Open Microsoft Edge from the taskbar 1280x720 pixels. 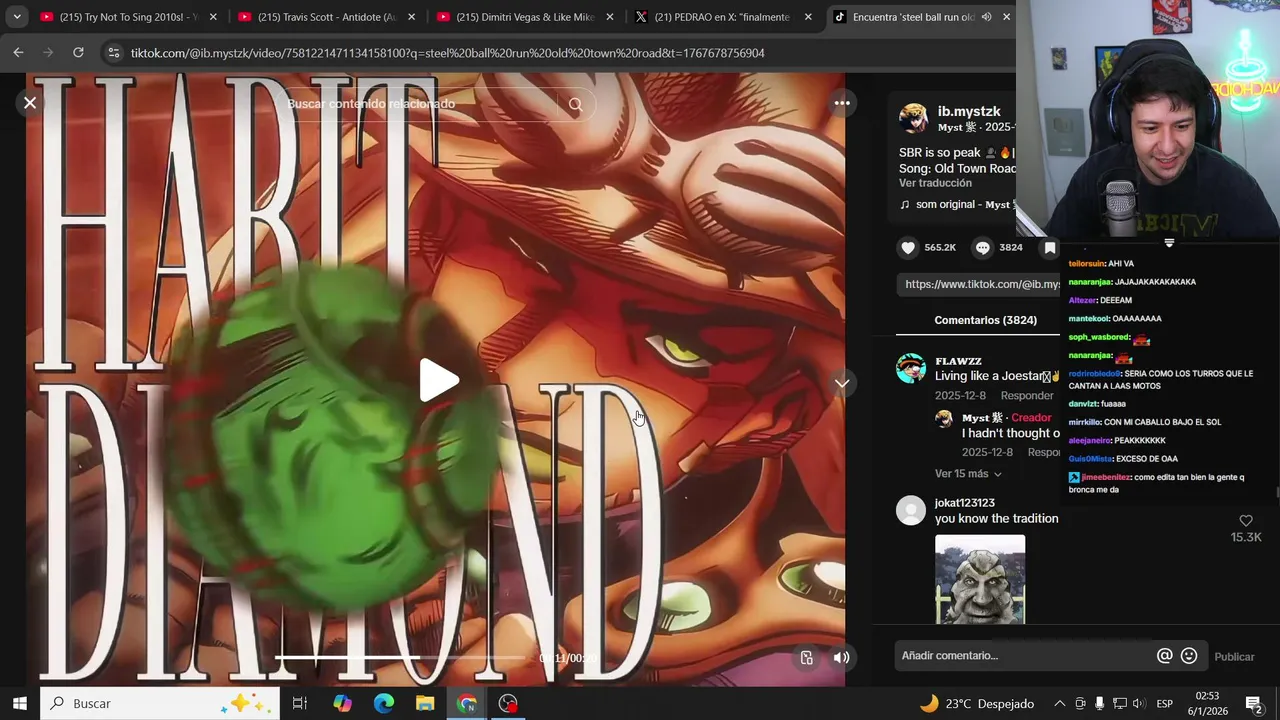pyautogui.click(x=384, y=703)
